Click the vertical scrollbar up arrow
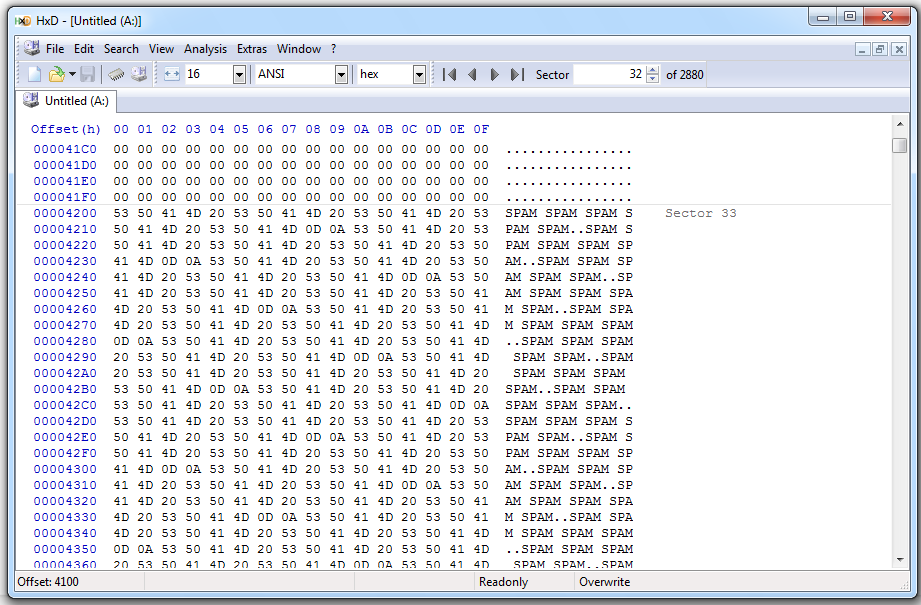This screenshot has width=921, height=605. point(899,124)
